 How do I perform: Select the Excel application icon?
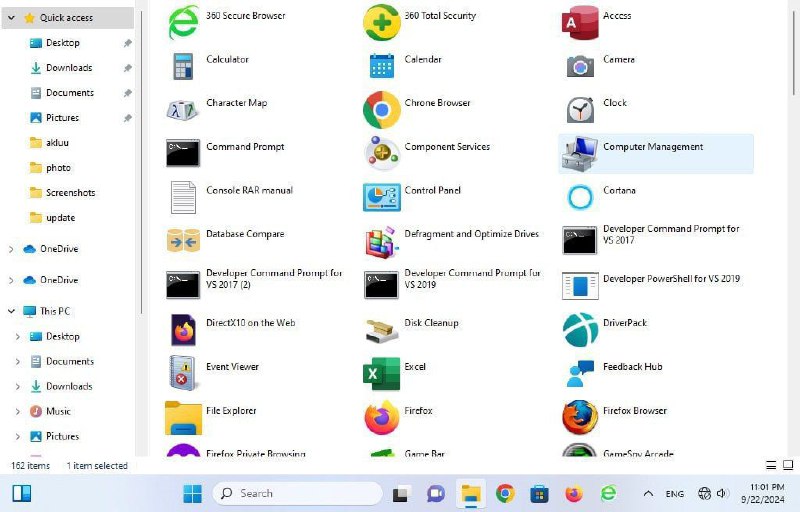(x=381, y=373)
